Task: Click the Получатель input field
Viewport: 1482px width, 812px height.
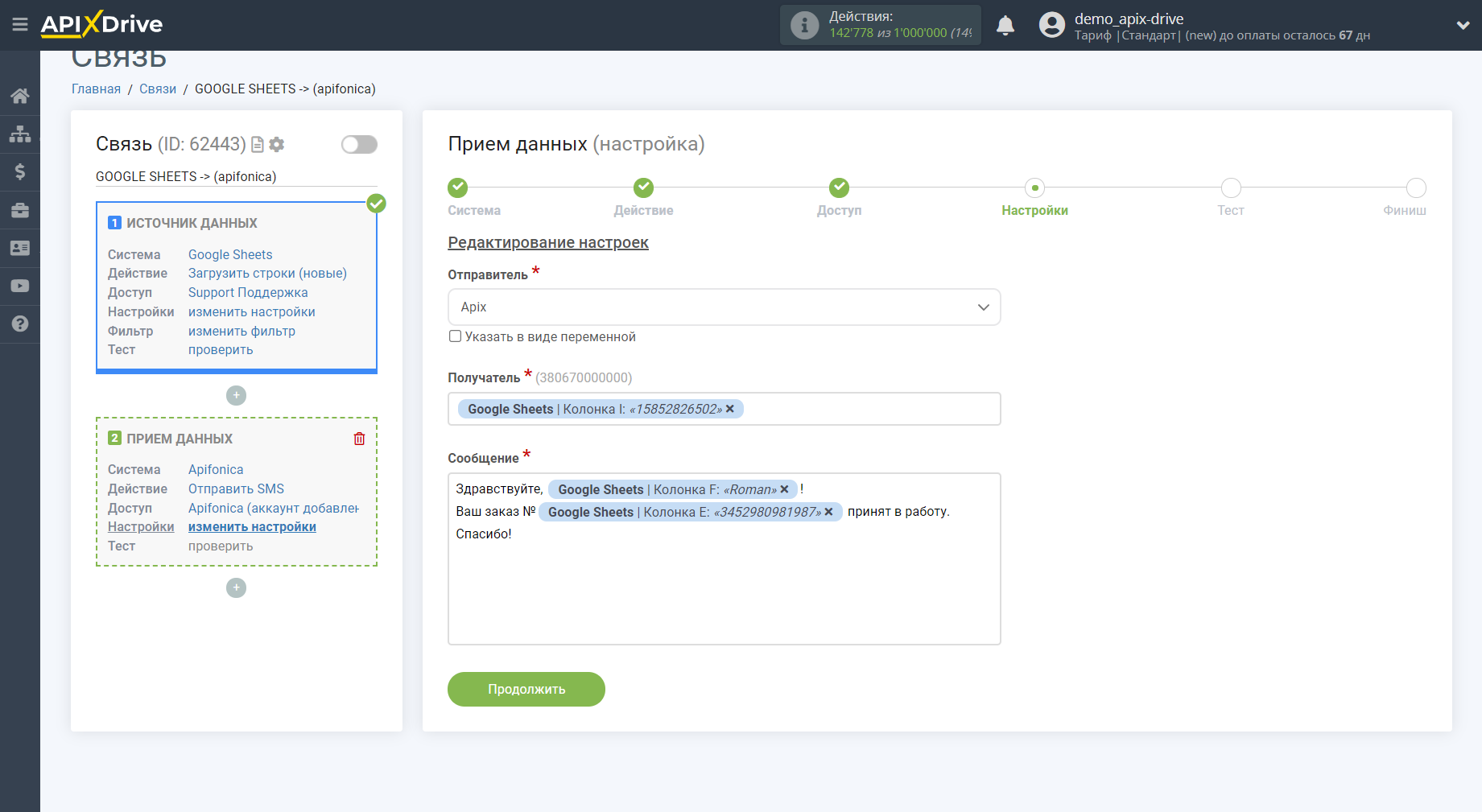Action: [724, 409]
